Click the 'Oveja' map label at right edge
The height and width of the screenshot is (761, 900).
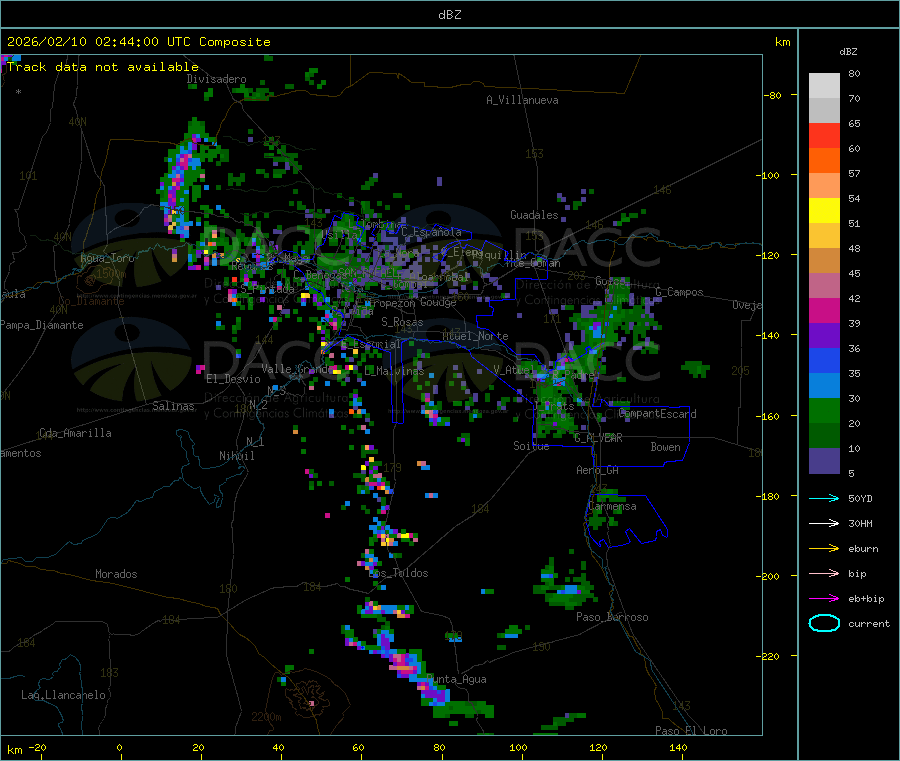pyautogui.click(x=747, y=305)
